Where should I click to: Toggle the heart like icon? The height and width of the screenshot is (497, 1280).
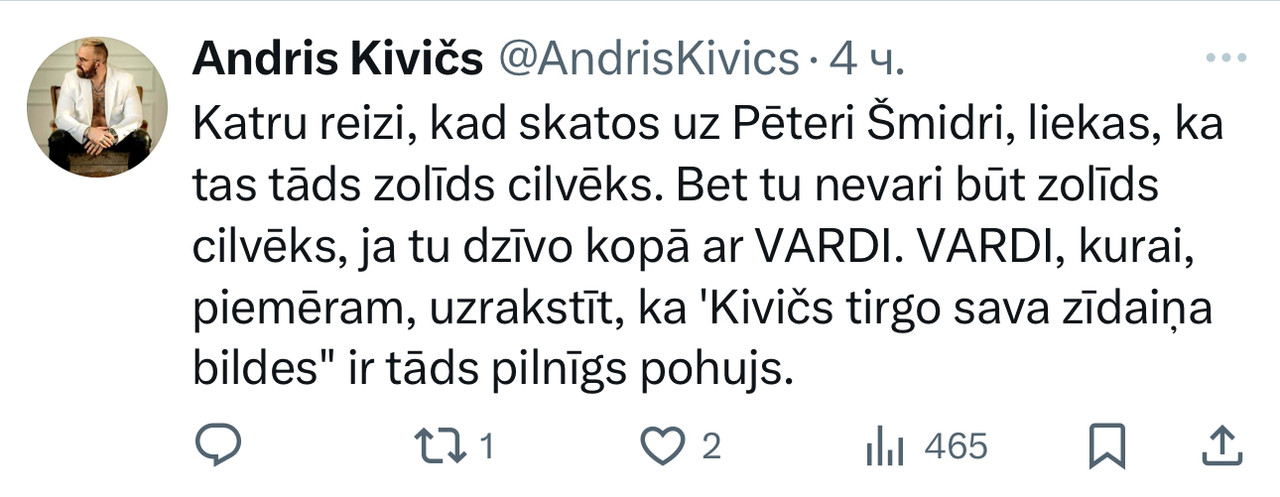tap(661, 446)
